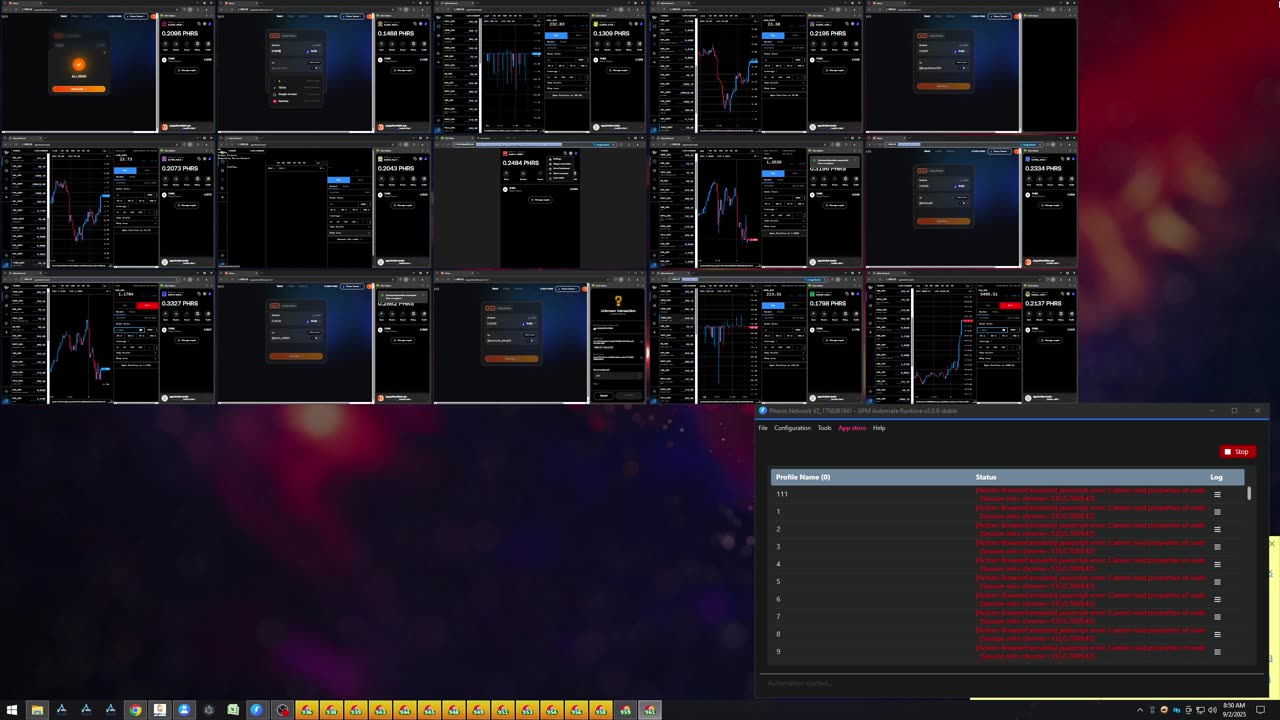1280x720 pixels.
Task: Open Windows Start menu
Action: tap(12, 710)
